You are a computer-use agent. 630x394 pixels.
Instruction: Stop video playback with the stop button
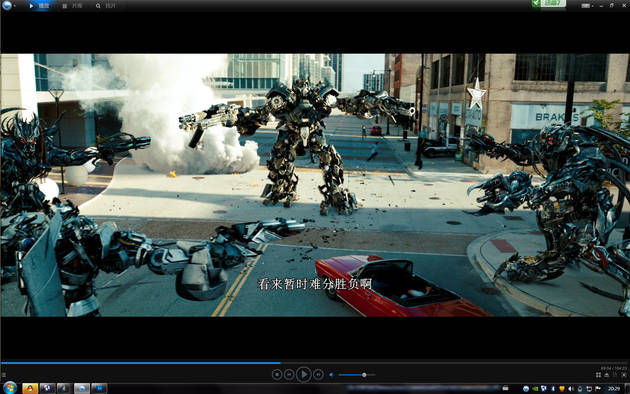(x=277, y=375)
